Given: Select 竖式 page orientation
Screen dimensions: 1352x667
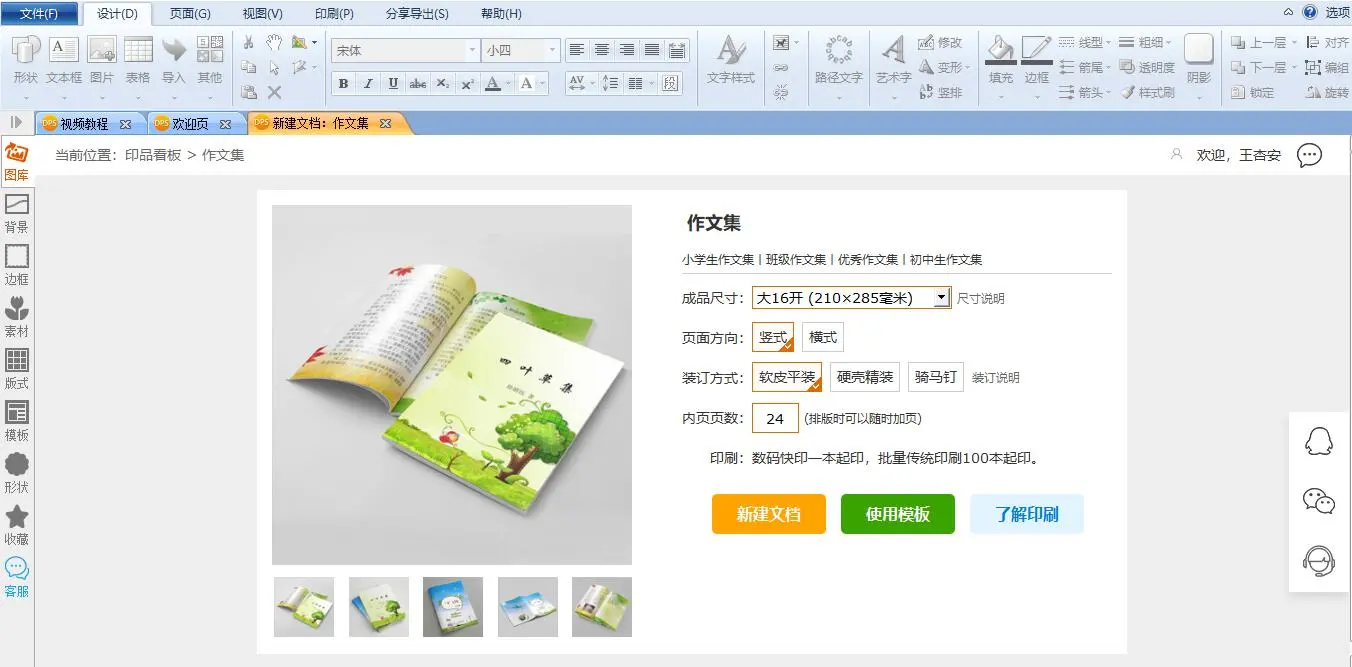Looking at the screenshot, I should coord(773,337).
